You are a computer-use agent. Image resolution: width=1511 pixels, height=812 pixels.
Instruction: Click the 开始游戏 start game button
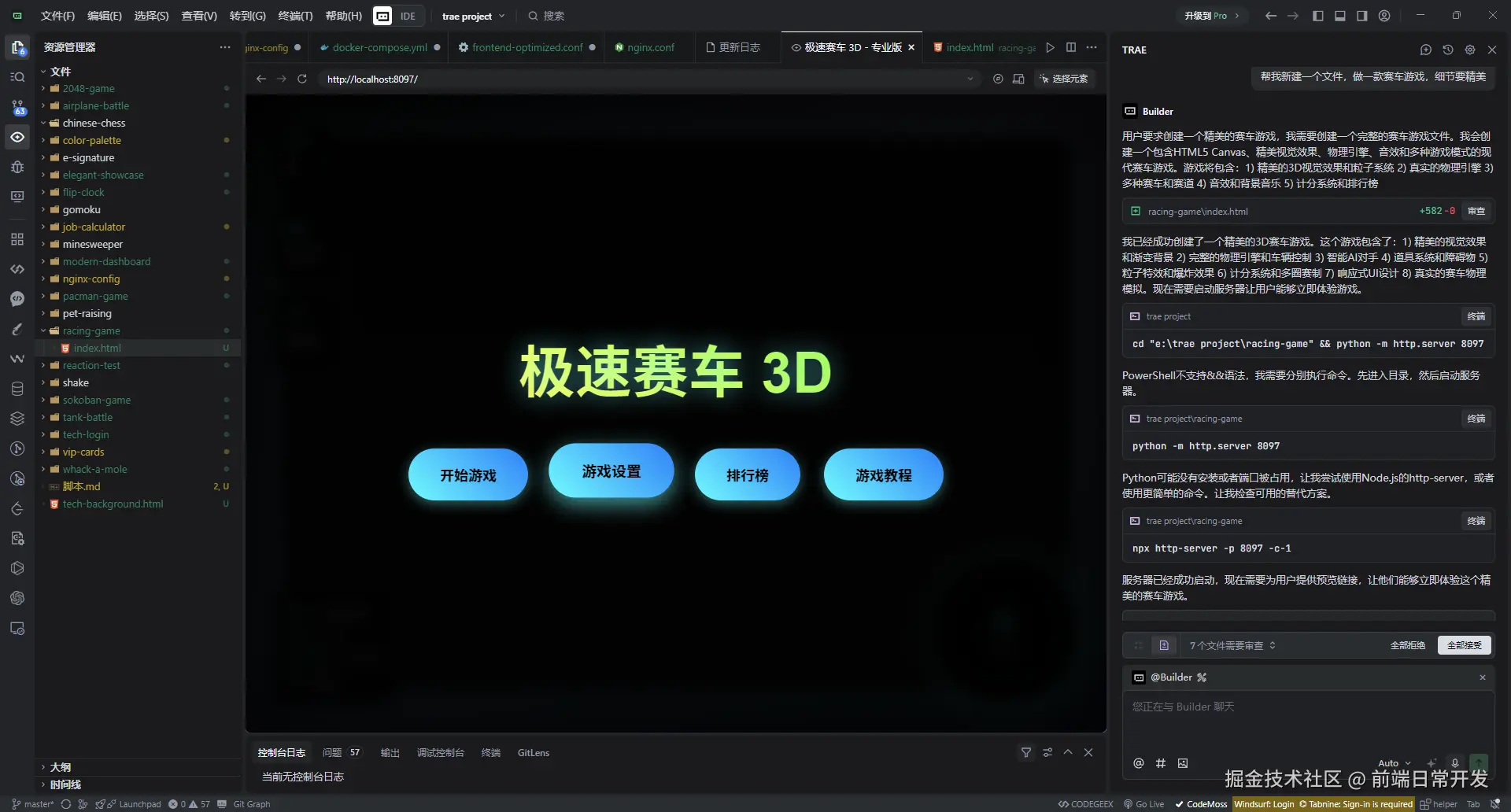tap(468, 475)
